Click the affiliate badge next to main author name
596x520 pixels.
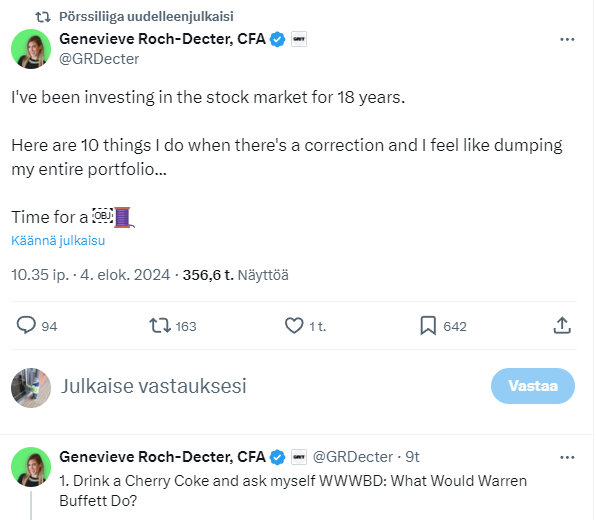point(299,39)
